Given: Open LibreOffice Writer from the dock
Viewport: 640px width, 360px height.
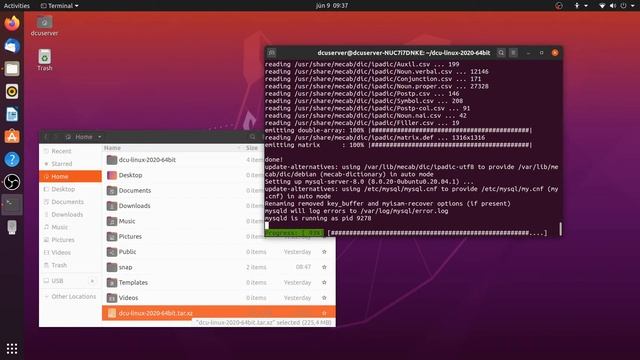Looking at the screenshot, I should coord(12,114).
